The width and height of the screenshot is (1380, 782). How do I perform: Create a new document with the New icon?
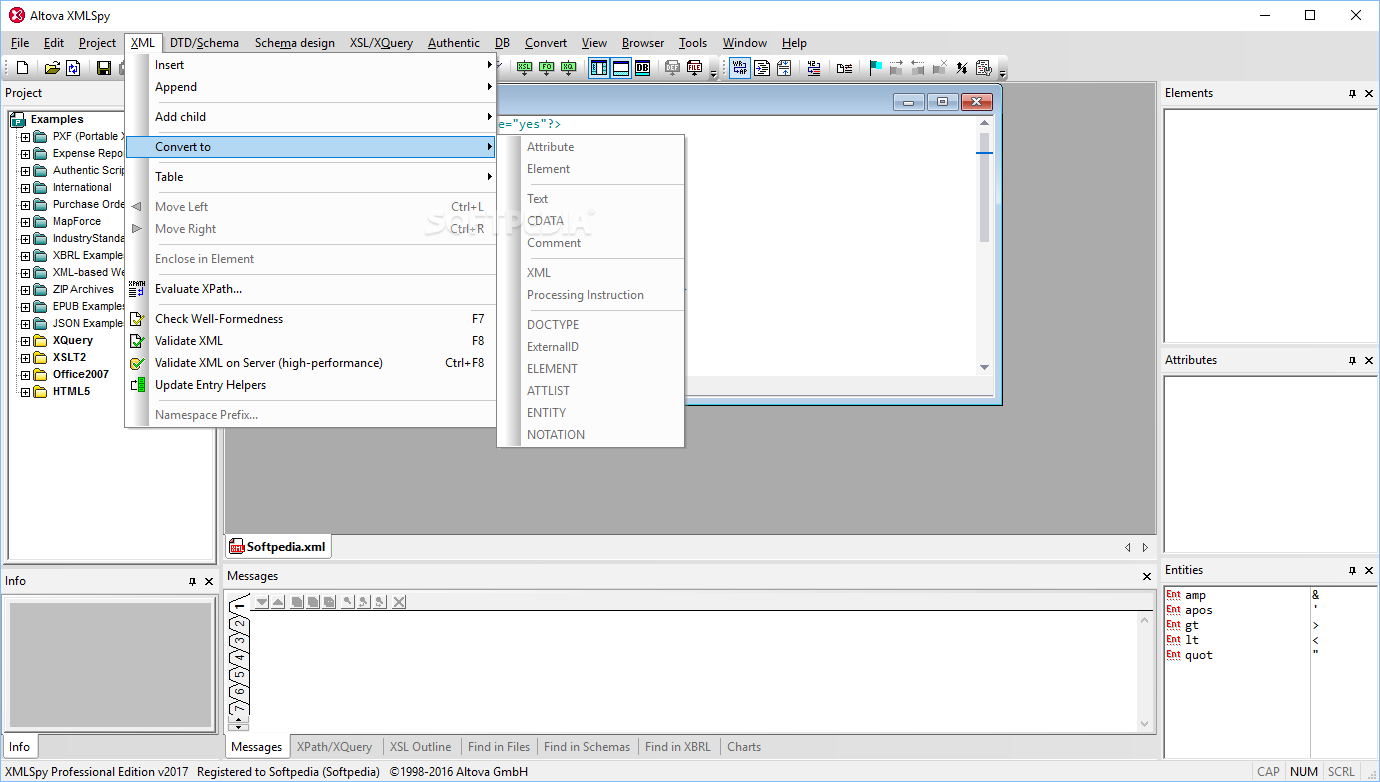[x=23, y=68]
